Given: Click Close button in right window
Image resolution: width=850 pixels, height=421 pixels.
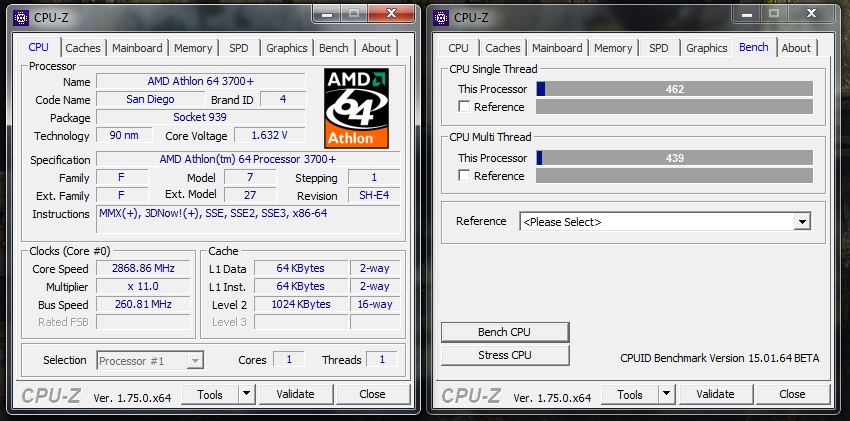Looking at the screenshot, I should coord(793,394).
